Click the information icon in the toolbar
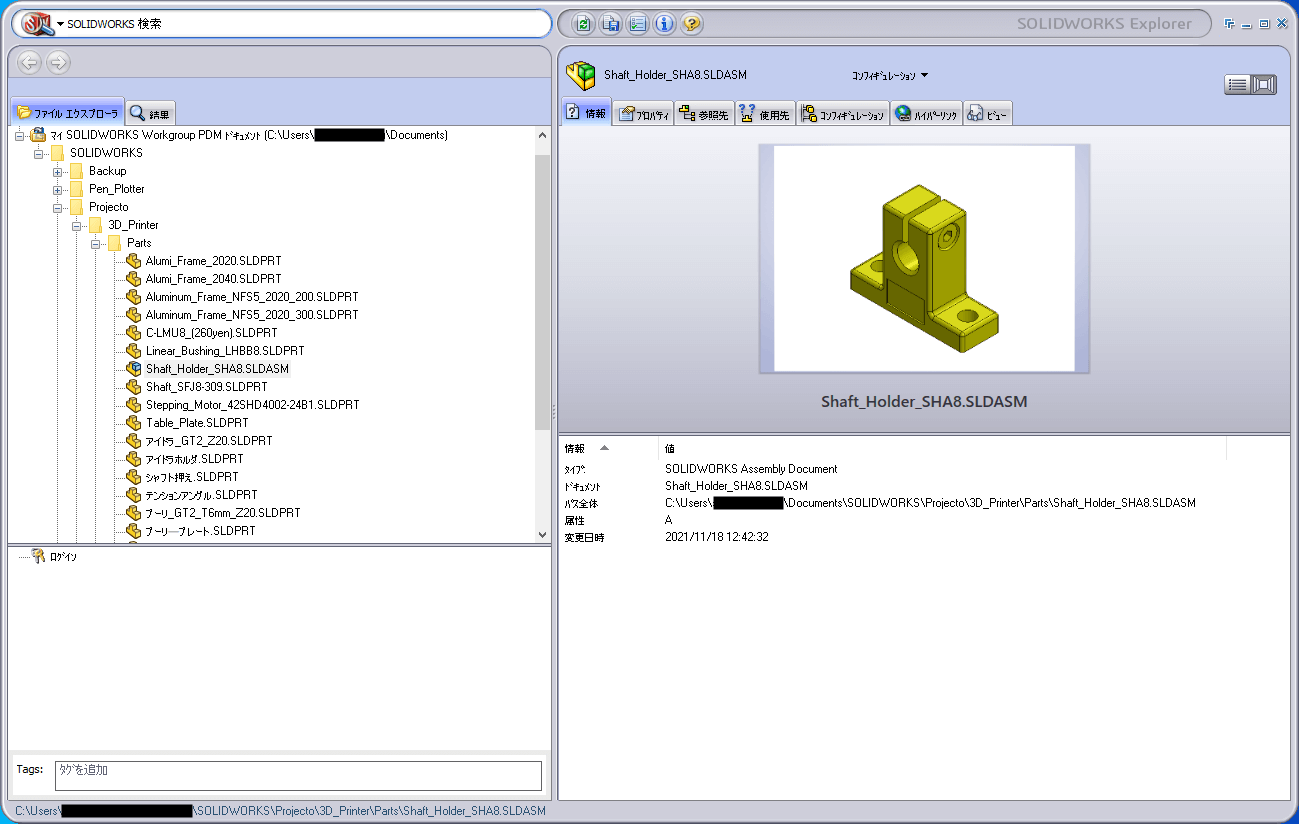Viewport: 1299px width, 824px height. pyautogui.click(x=664, y=23)
